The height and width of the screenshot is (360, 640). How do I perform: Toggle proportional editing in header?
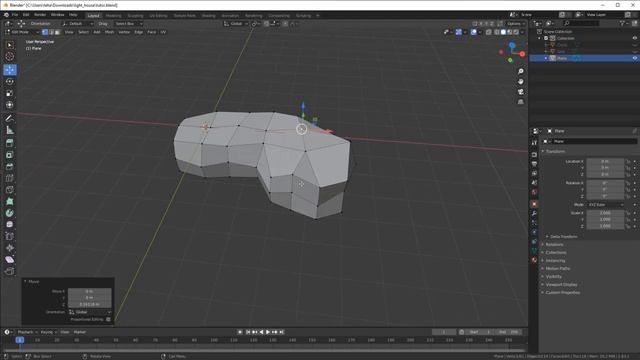tap(285, 24)
